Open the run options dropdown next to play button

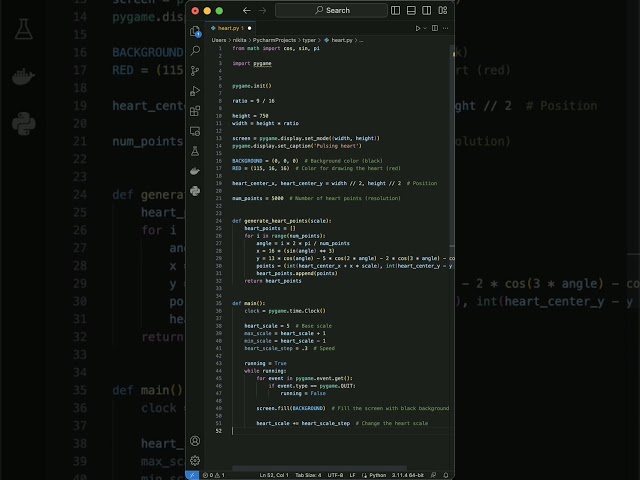pos(425,28)
